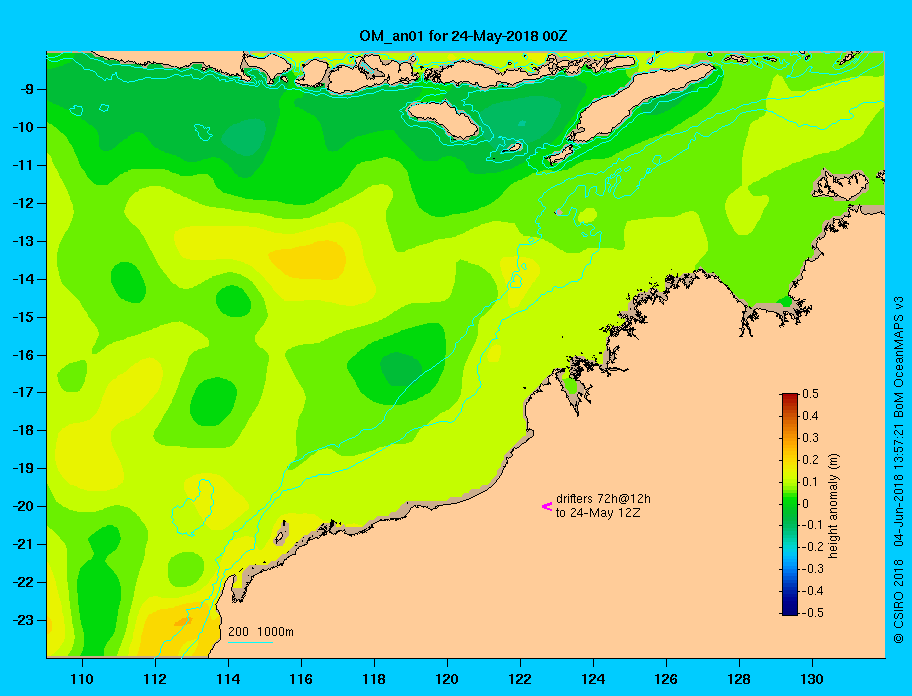Click the longitude axis label "120"
Screen dimensions: 912x696
(447, 679)
